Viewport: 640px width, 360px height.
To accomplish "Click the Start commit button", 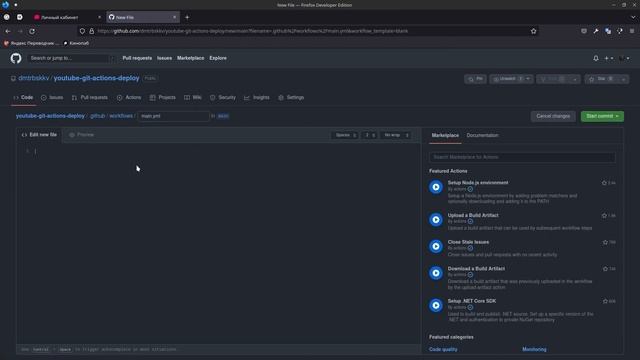I will coord(602,116).
